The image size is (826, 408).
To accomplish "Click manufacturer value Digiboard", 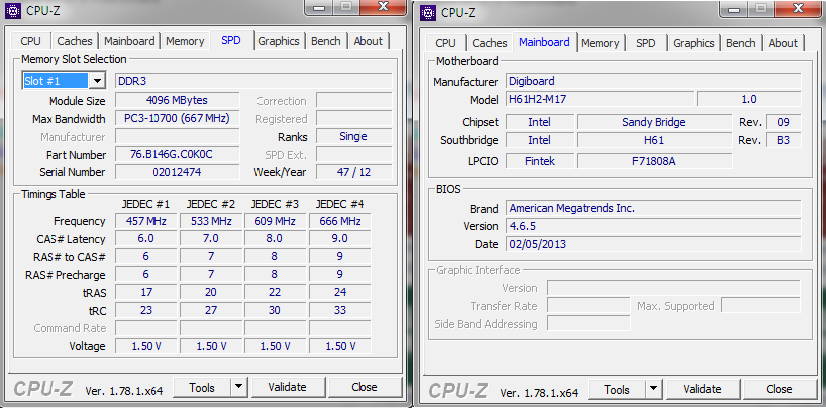I will coord(654,81).
